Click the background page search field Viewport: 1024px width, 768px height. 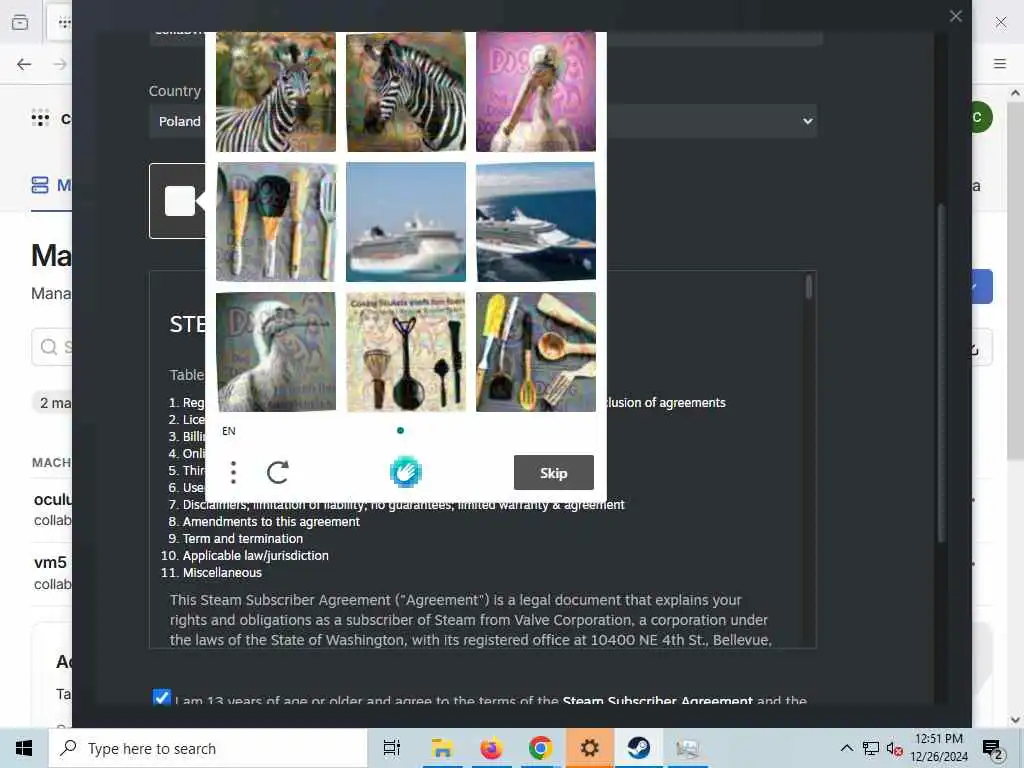click(x=52, y=347)
